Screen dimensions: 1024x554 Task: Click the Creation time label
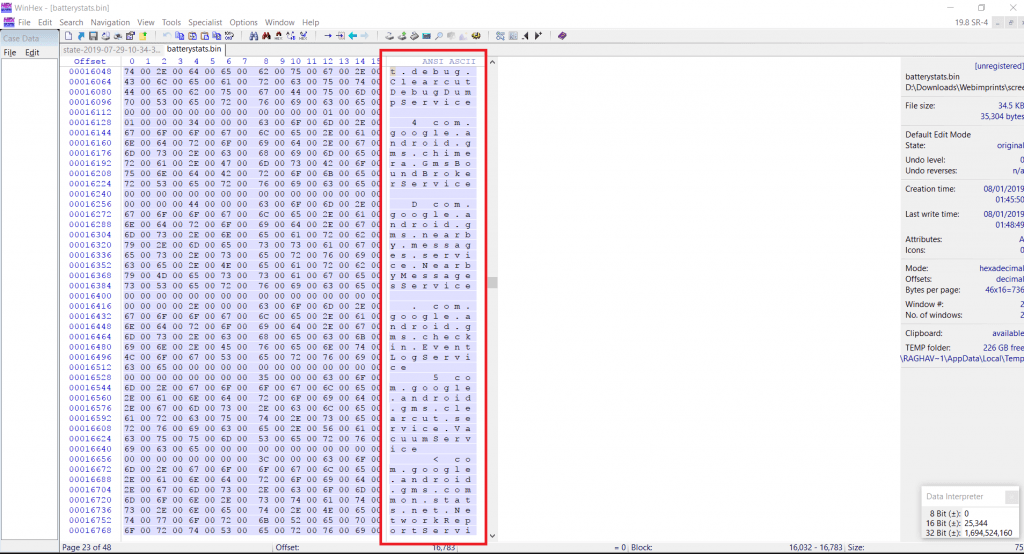(930, 189)
